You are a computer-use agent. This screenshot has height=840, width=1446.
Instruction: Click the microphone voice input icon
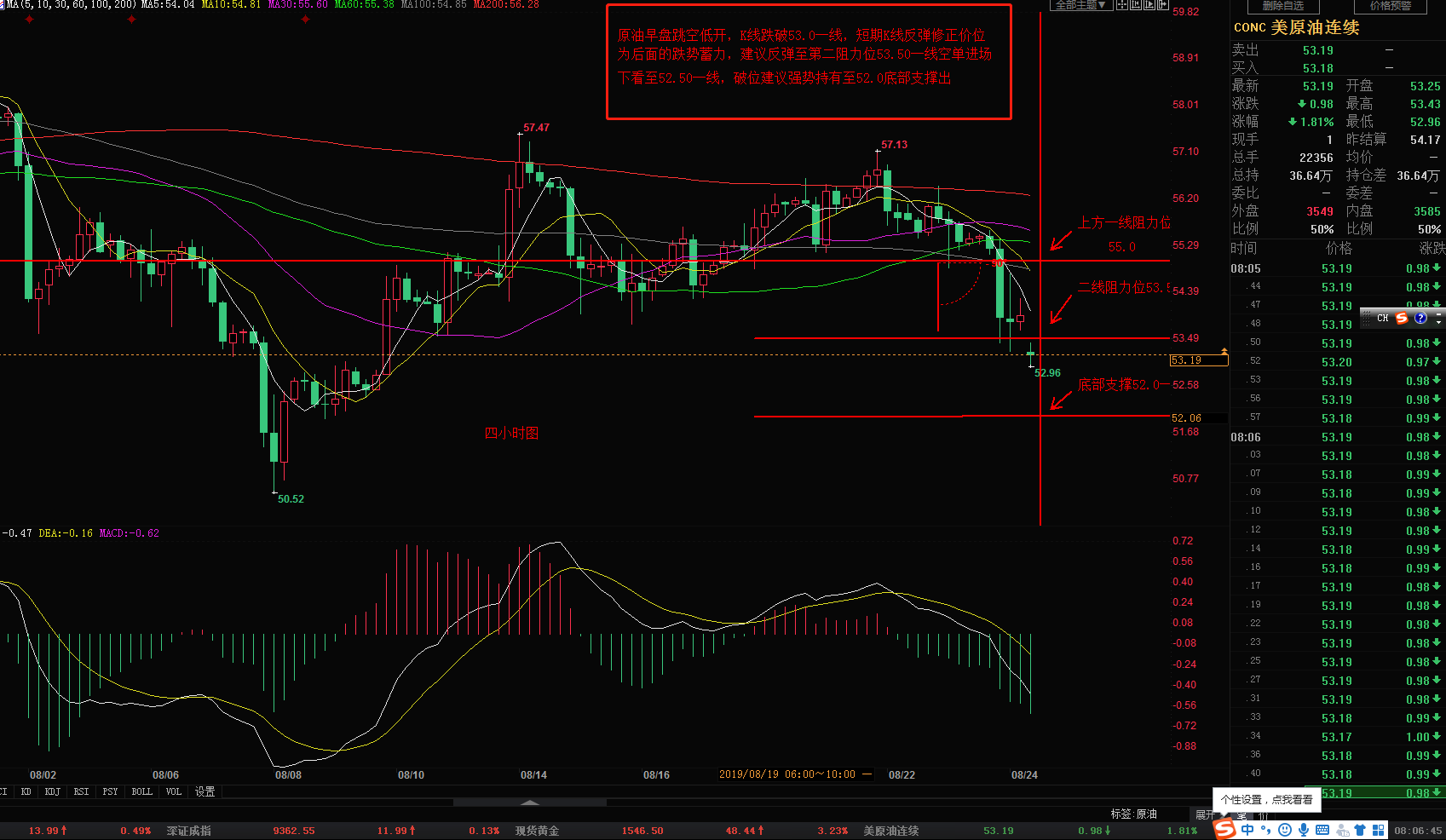(1304, 830)
